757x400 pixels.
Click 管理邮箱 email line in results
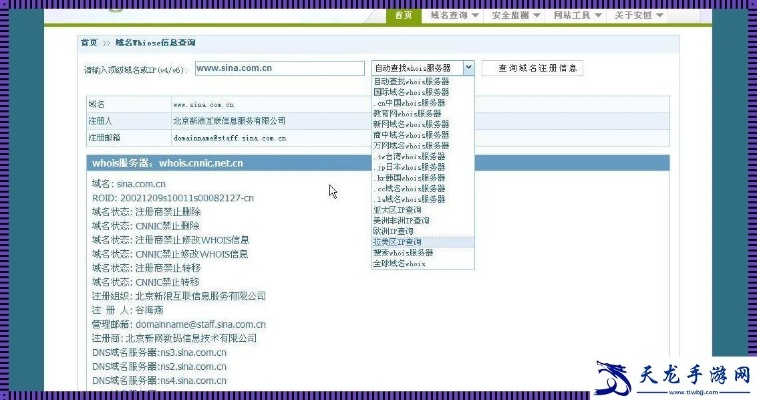pos(179,324)
